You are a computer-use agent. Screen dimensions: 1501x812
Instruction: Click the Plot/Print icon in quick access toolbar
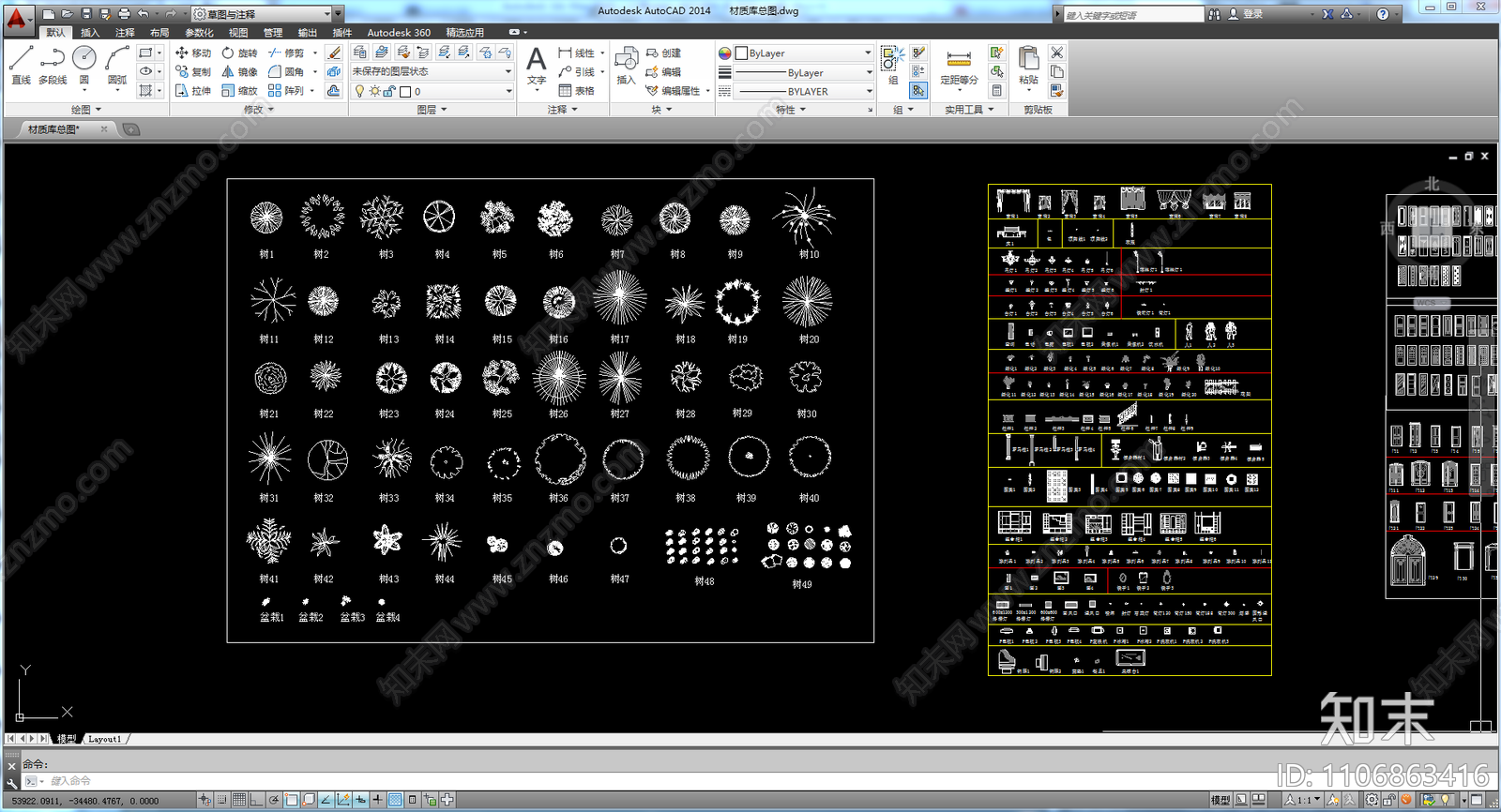pyautogui.click(x=124, y=14)
